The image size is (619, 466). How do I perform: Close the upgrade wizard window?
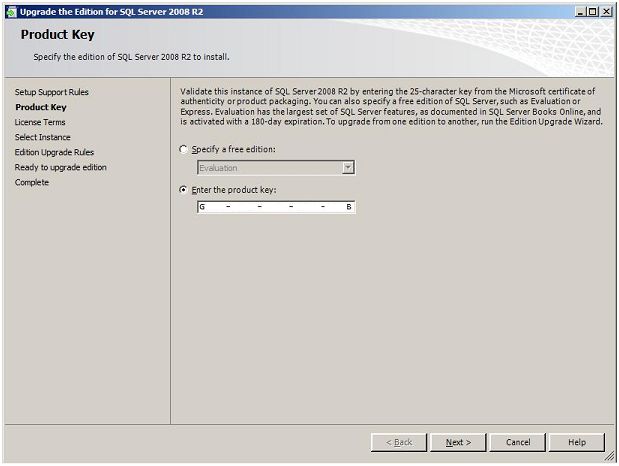(606, 12)
